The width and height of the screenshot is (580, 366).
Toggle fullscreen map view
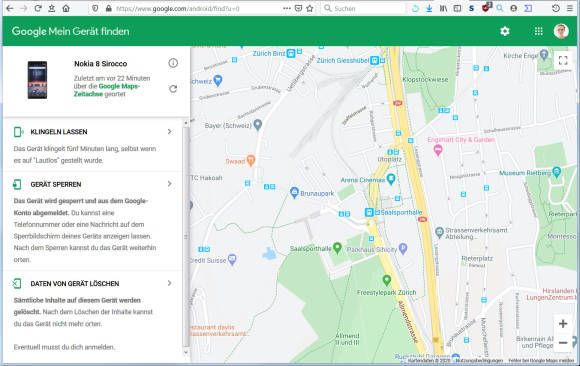pos(563,60)
